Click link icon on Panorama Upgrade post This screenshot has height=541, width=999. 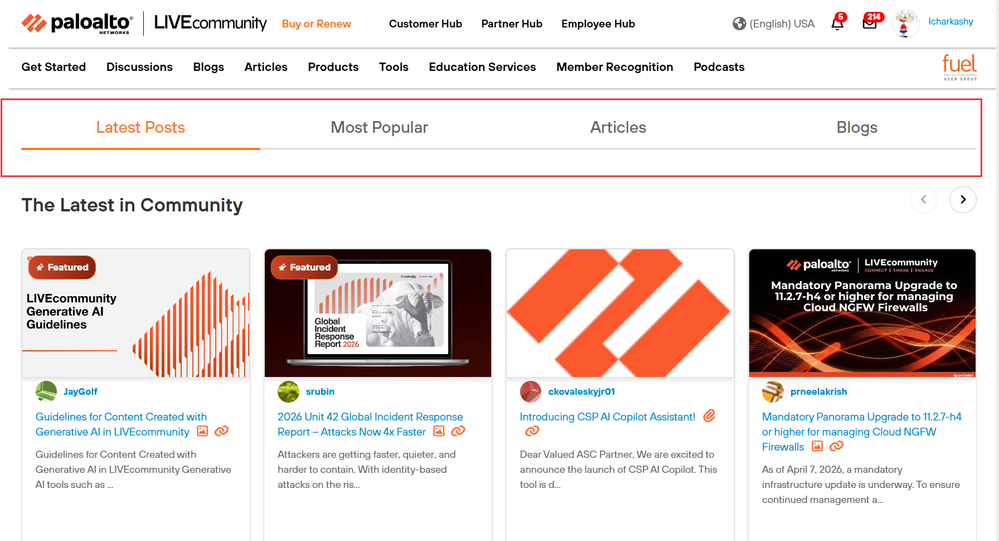coord(837,447)
